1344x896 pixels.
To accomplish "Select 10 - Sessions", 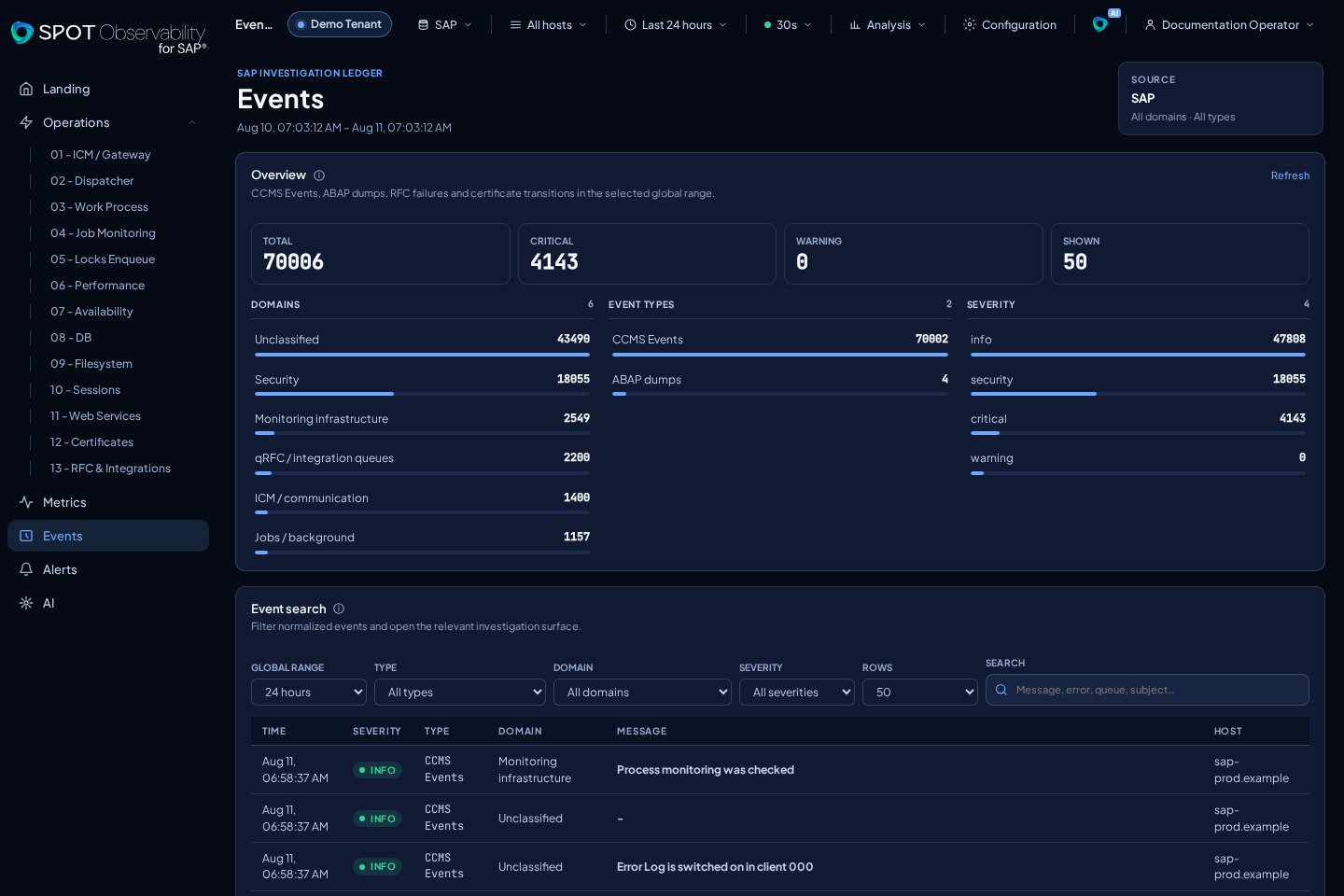I will [x=86, y=390].
